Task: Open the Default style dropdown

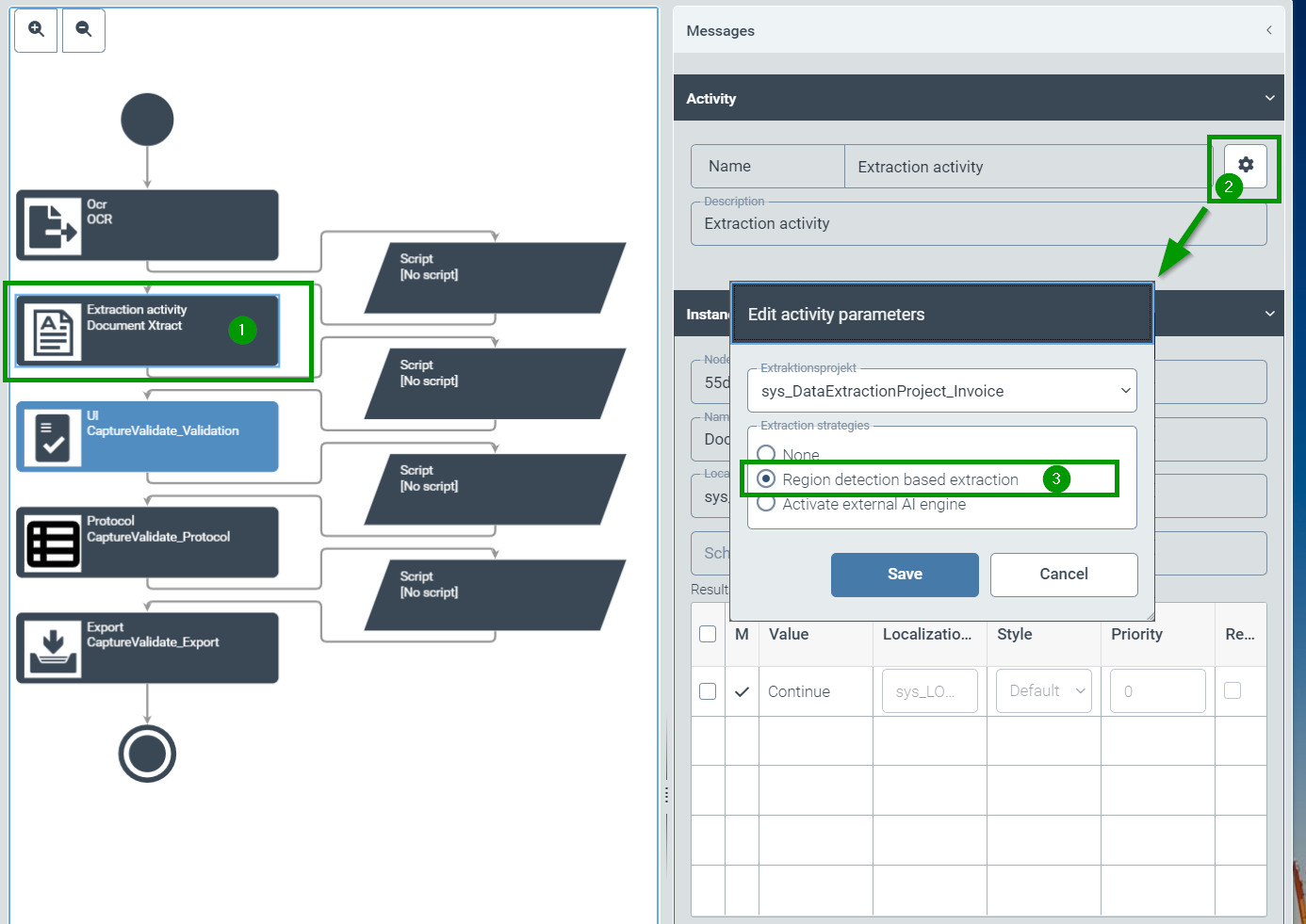Action: pos(1044,691)
